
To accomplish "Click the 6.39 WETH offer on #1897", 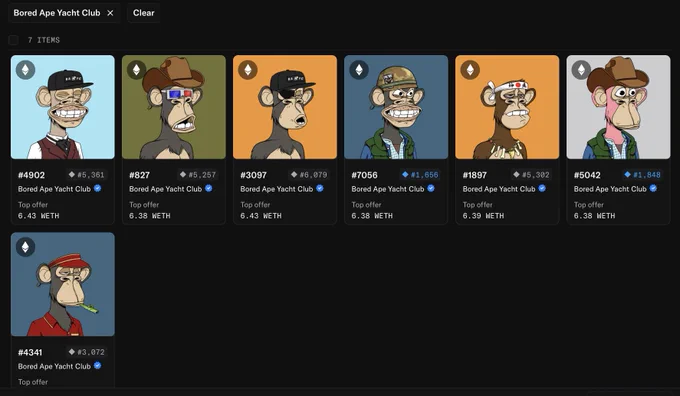I will click(483, 216).
